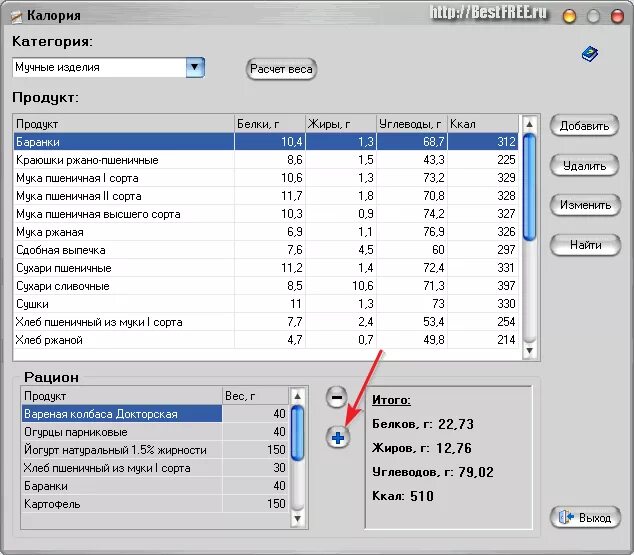Sort by the Белки, г column header
634x555 pixels.
(x=270, y=124)
